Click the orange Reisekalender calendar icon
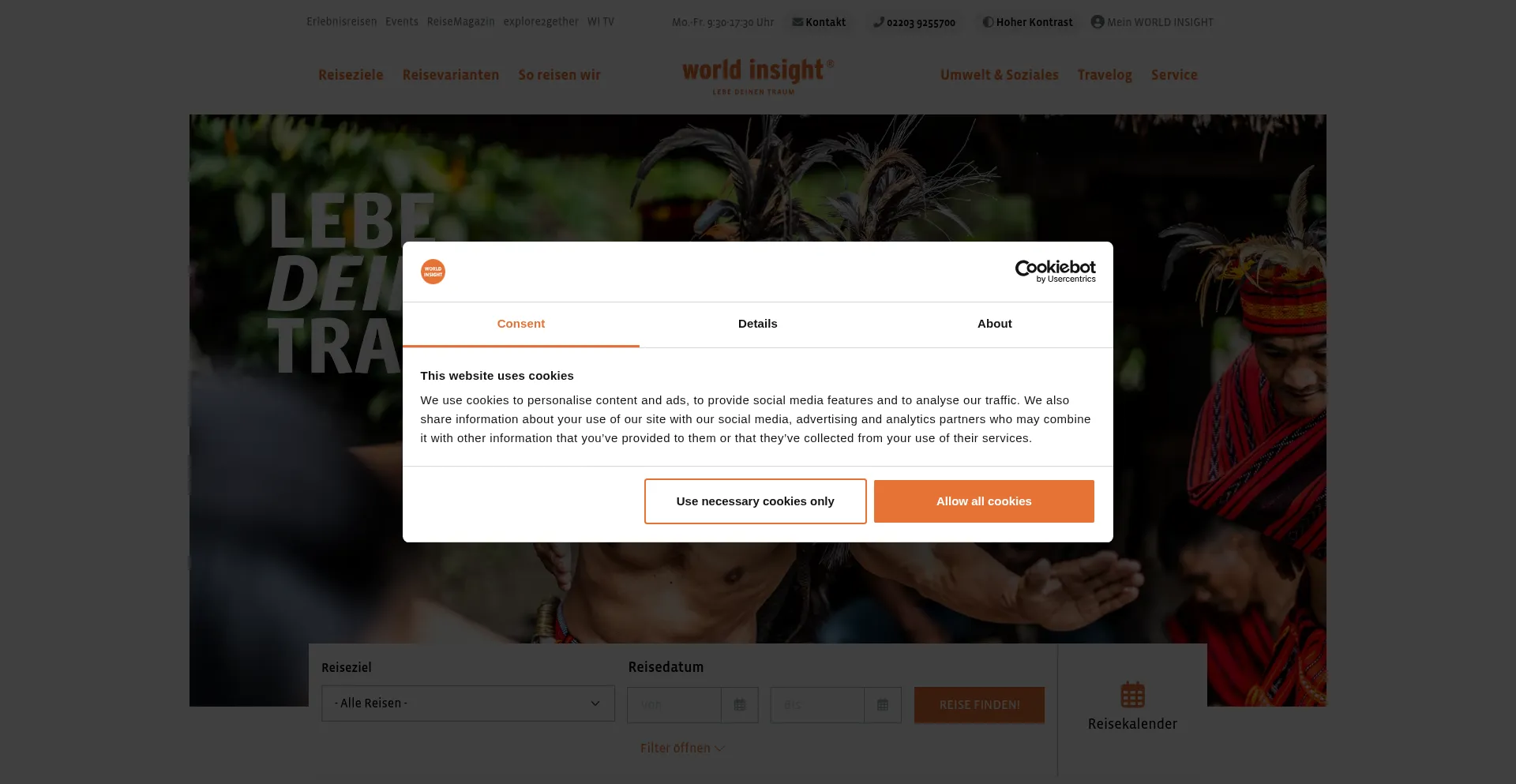Viewport: 1516px width, 784px height. pyautogui.click(x=1132, y=695)
